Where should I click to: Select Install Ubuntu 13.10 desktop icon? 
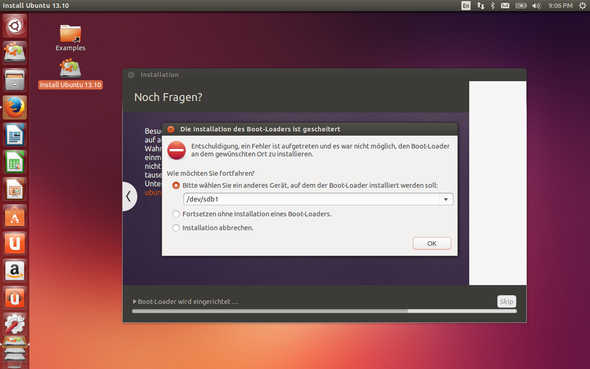[70, 74]
